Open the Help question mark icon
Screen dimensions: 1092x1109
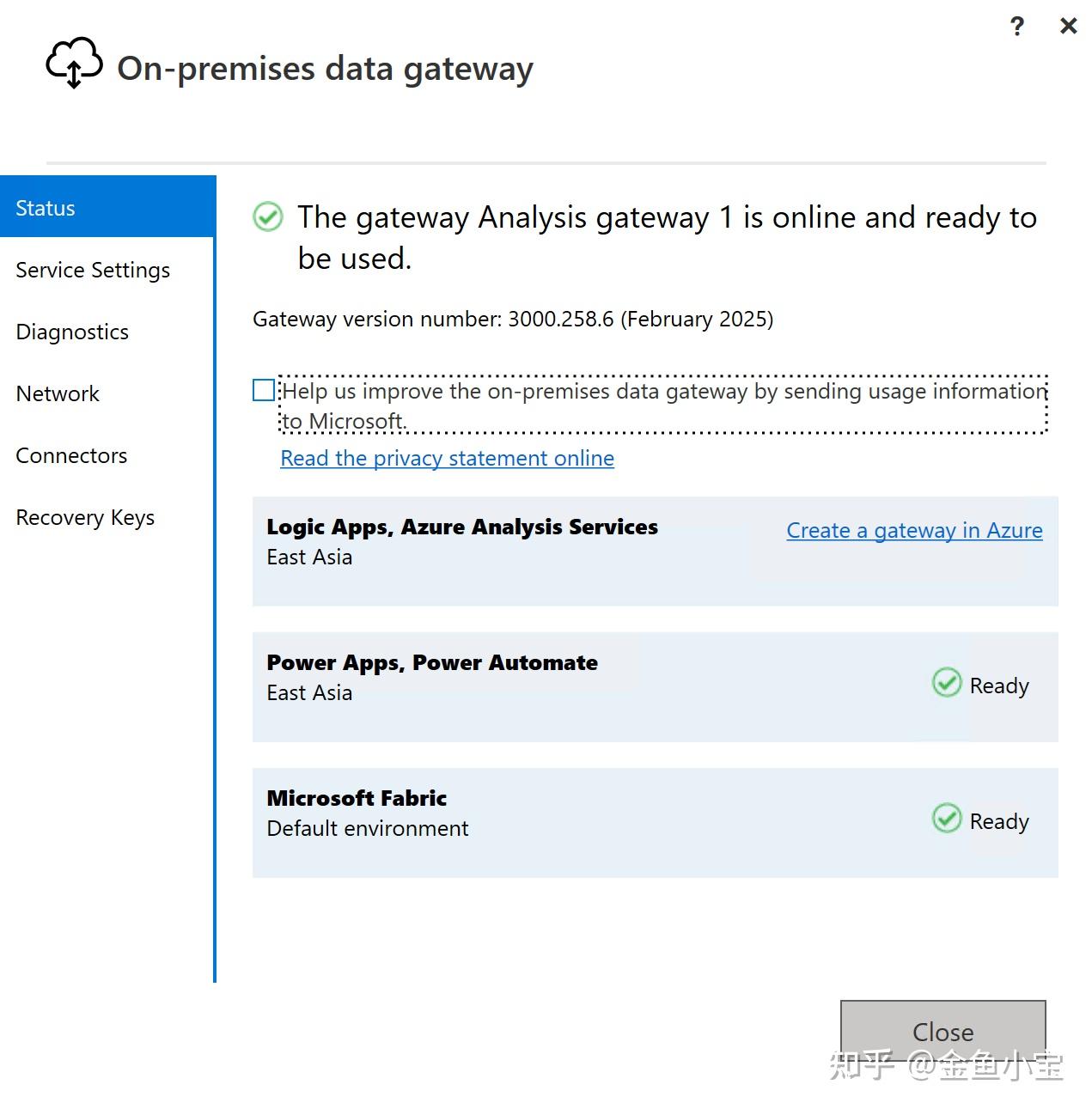point(1016,26)
